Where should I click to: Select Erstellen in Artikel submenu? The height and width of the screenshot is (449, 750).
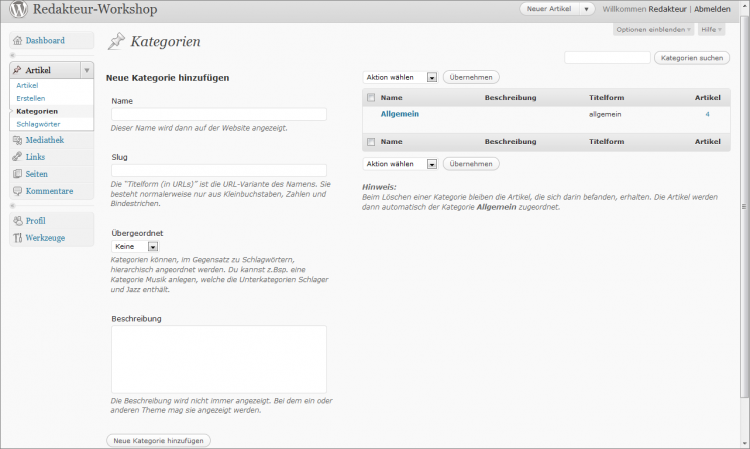point(30,98)
